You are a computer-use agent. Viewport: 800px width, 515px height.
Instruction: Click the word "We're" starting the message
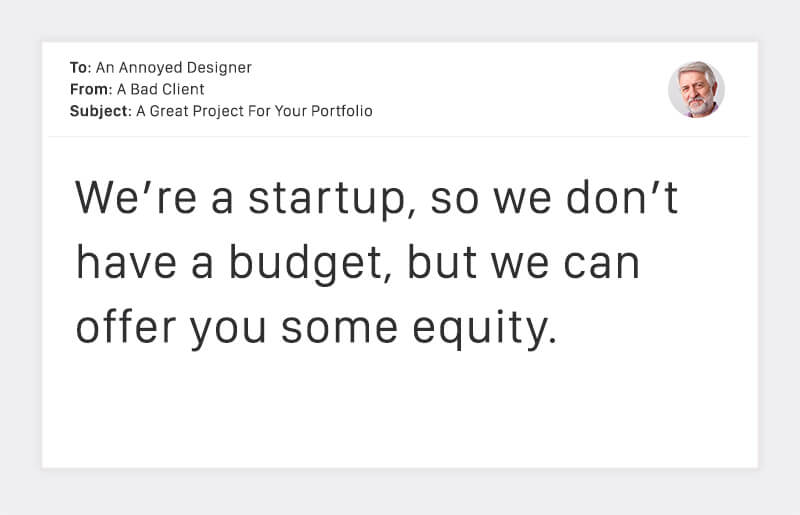click(x=137, y=198)
